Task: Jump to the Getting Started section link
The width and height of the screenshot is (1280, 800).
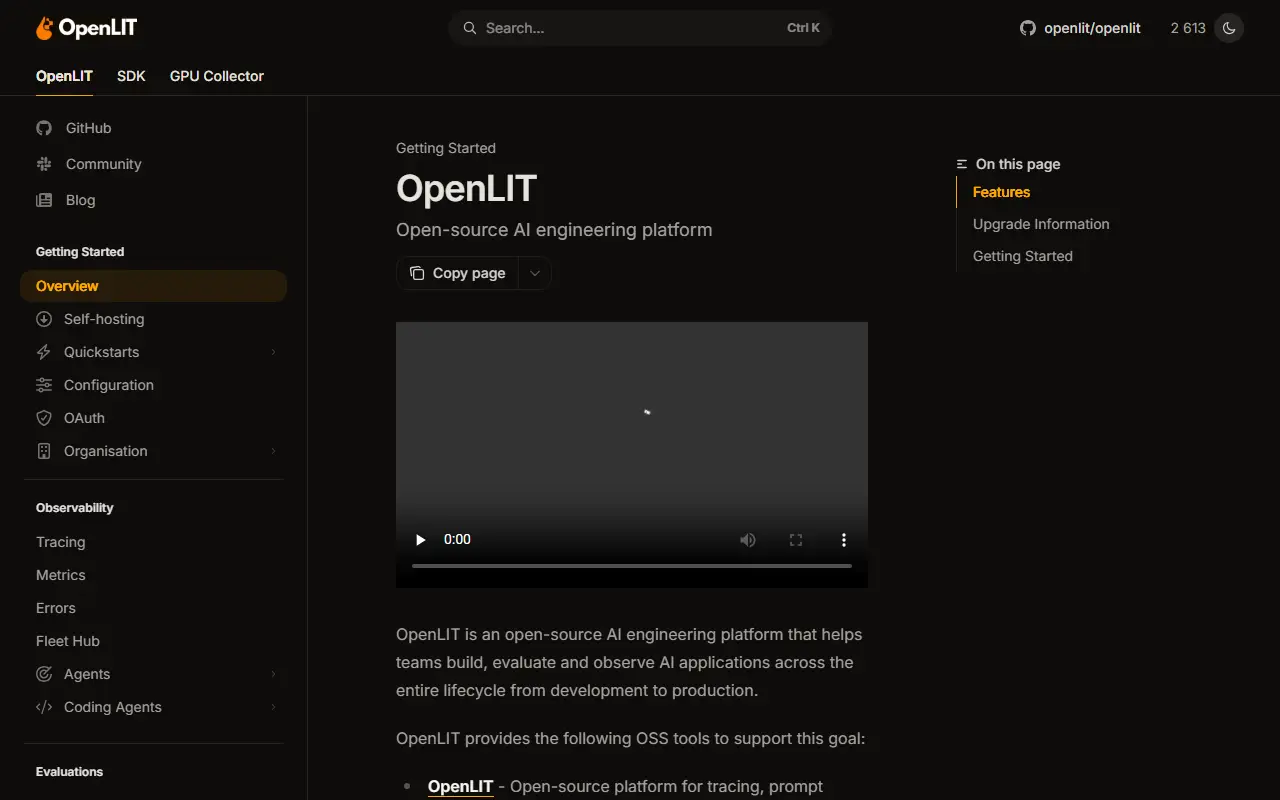Action: pos(1023,256)
